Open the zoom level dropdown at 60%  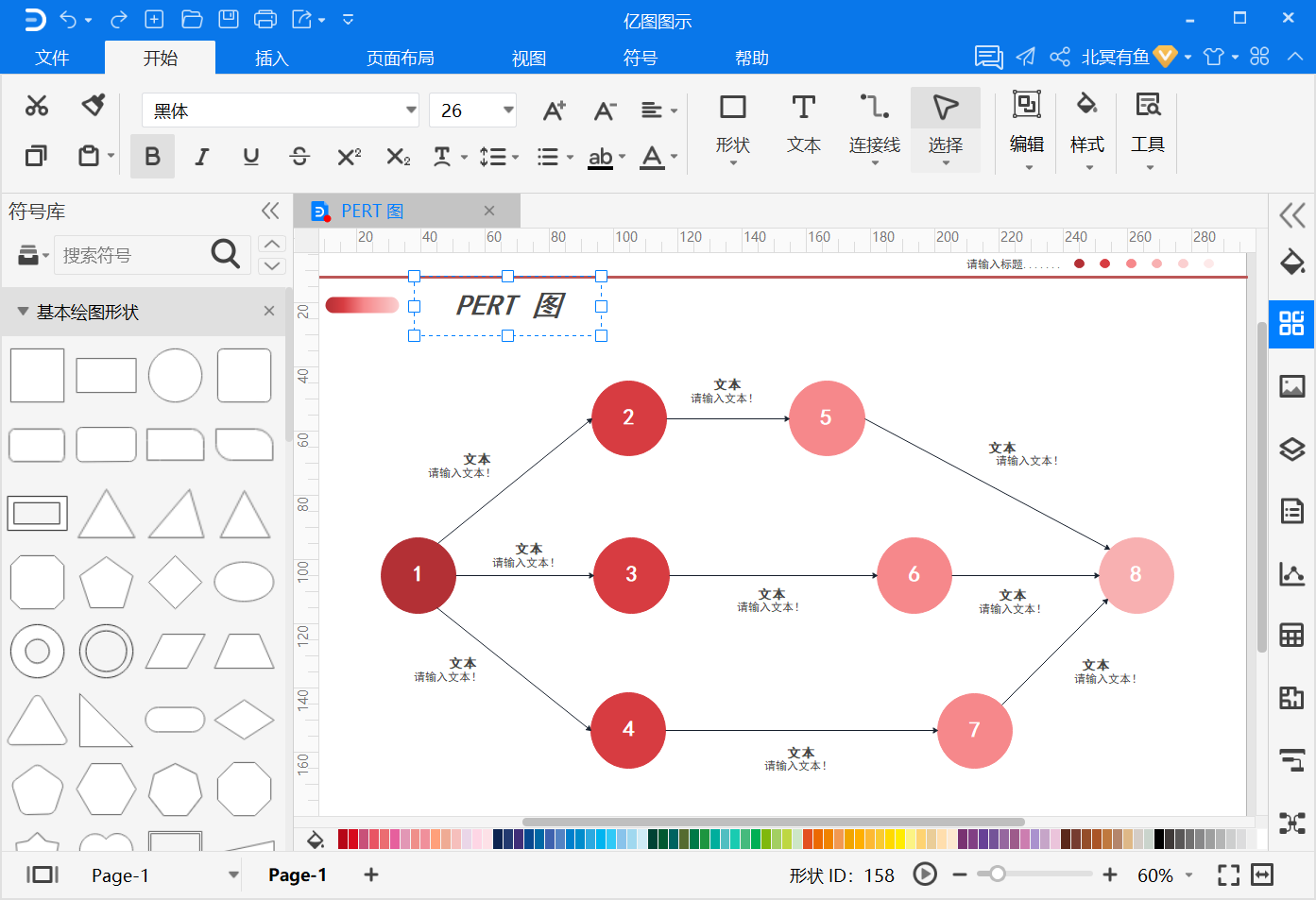[x=1188, y=875]
